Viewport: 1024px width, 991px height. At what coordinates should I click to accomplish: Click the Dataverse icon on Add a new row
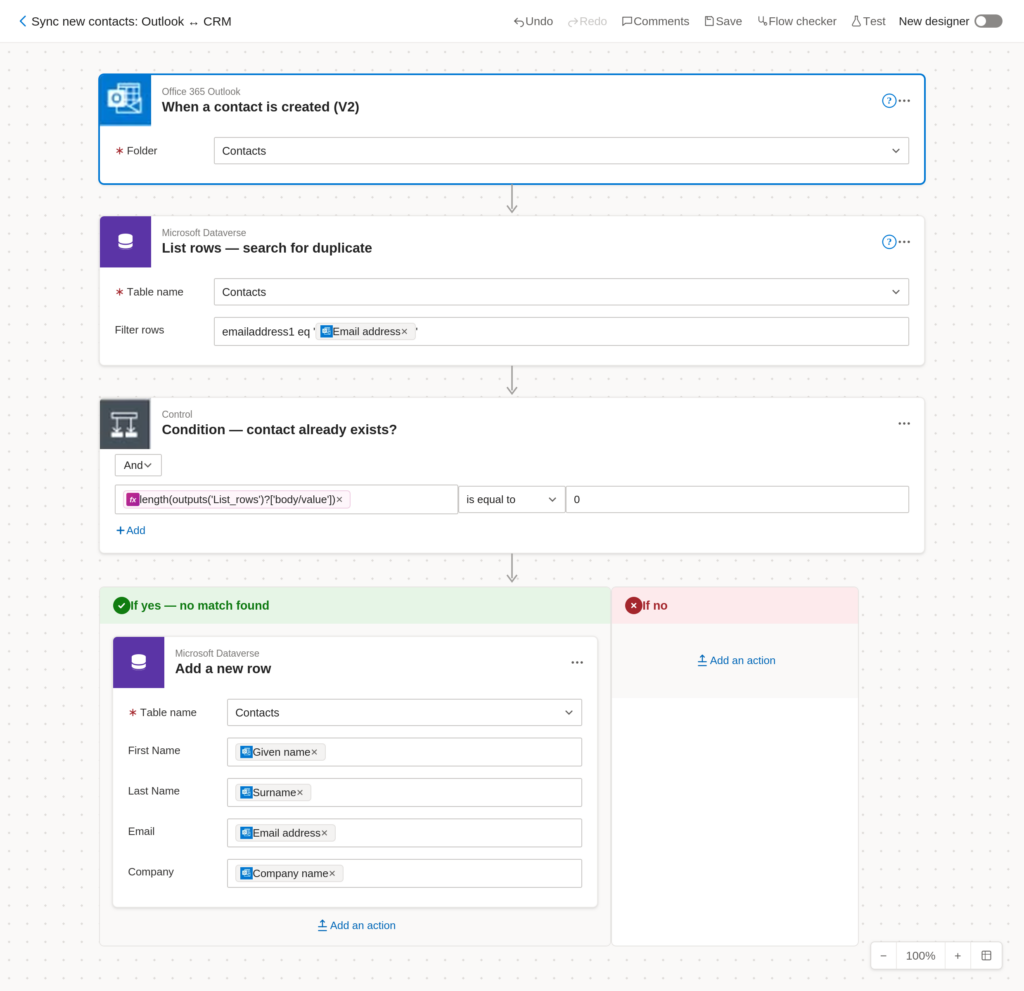[138, 662]
